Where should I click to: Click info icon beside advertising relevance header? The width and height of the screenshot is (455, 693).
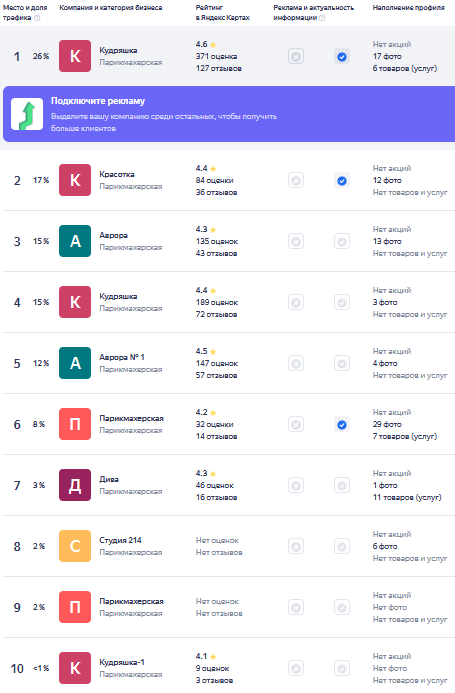pos(322,18)
